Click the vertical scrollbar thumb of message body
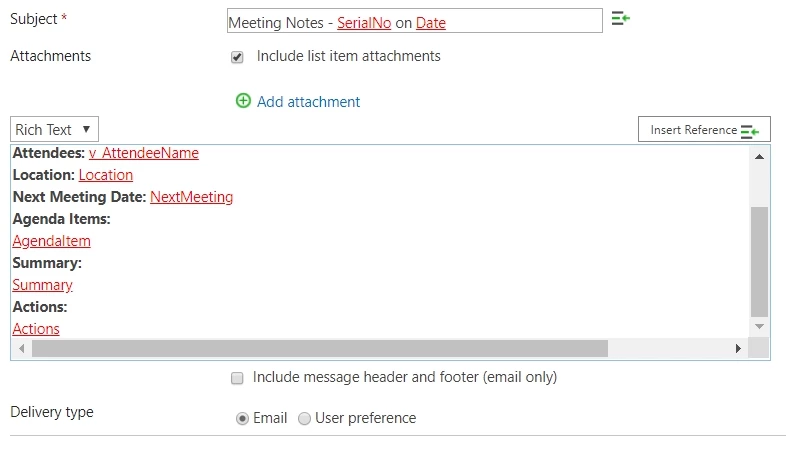 [x=759, y=262]
